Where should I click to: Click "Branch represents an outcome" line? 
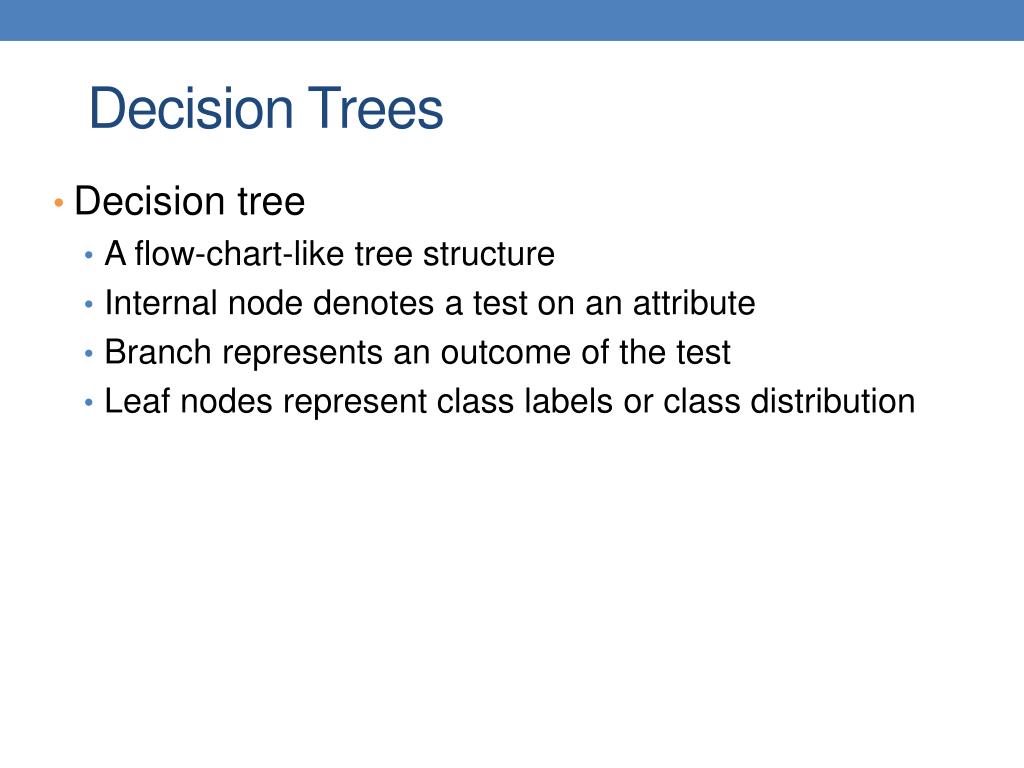[x=417, y=353]
